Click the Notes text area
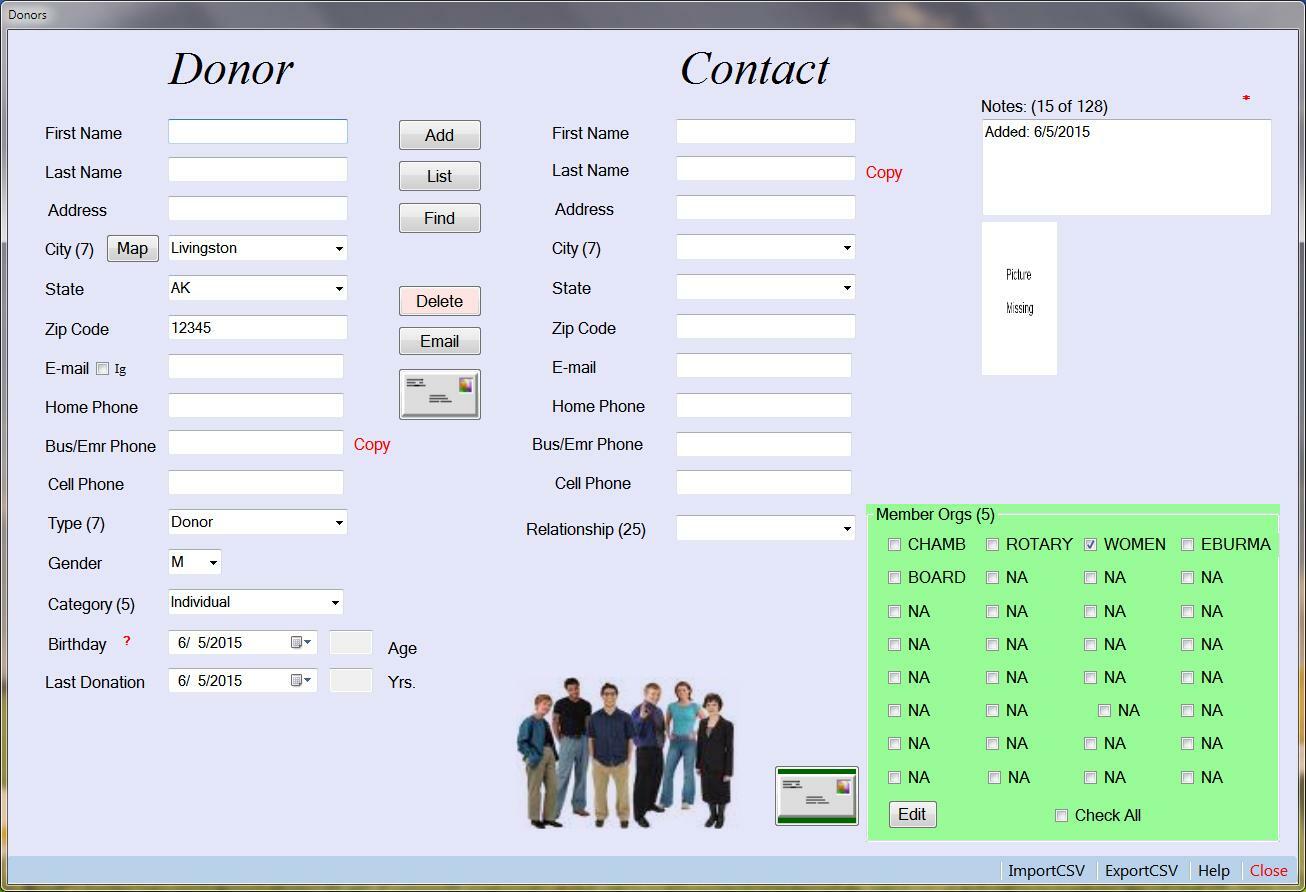 1127,167
